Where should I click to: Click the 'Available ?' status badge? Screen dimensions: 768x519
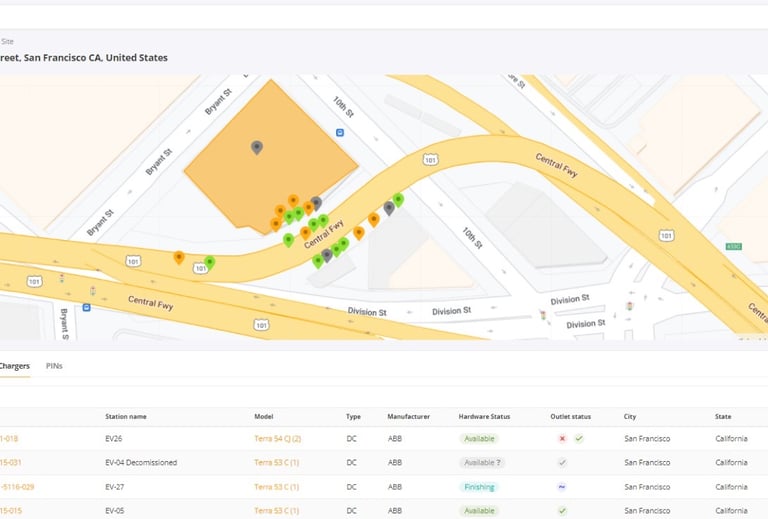click(482, 462)
